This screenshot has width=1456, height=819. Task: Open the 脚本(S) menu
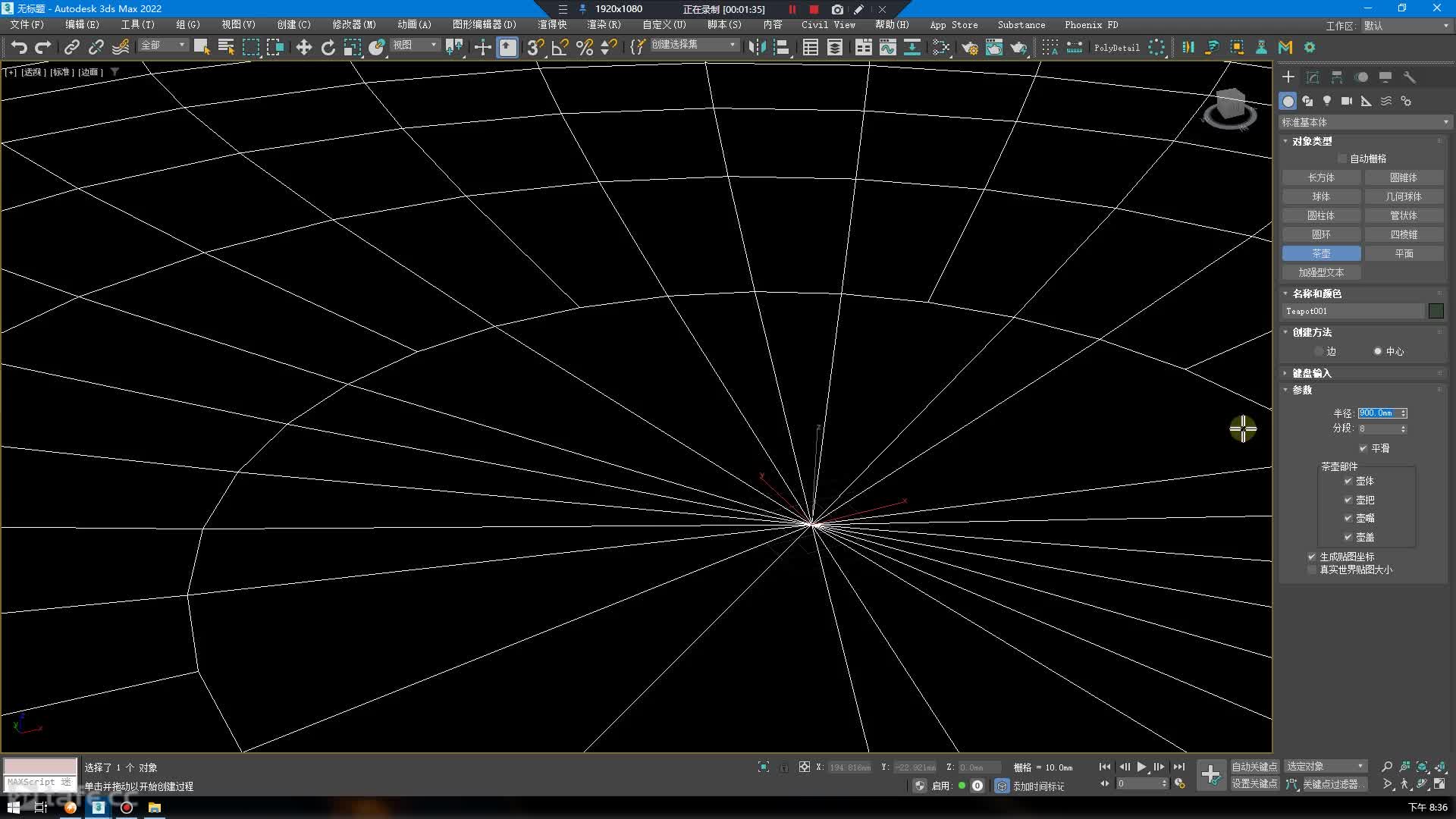724,25
